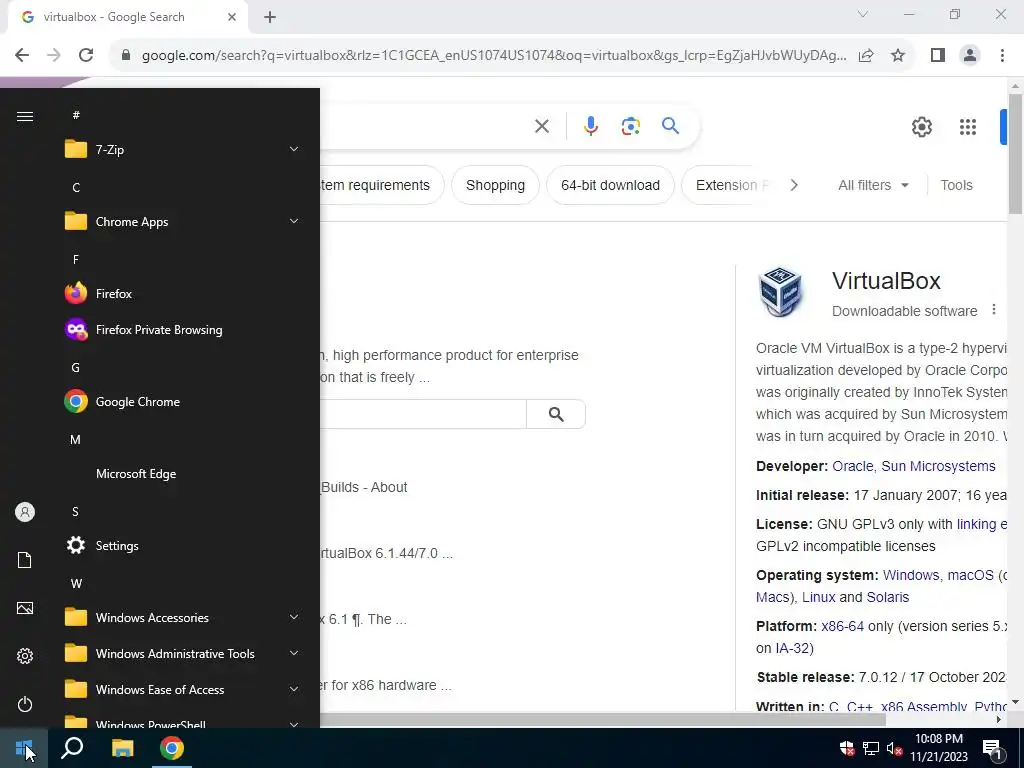The width and height of the screenshot is (1024, 768).
Task: Start voice search with microphone icon
Action: [x=590, y=126]
